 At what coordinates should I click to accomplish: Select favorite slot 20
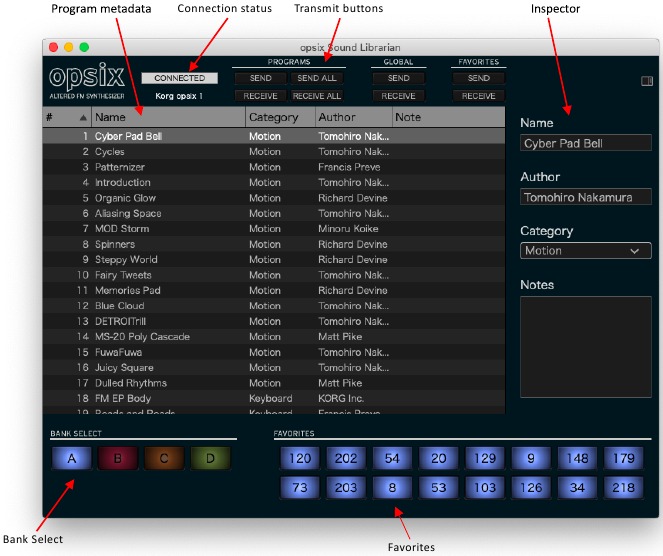(x=438, y=458)
